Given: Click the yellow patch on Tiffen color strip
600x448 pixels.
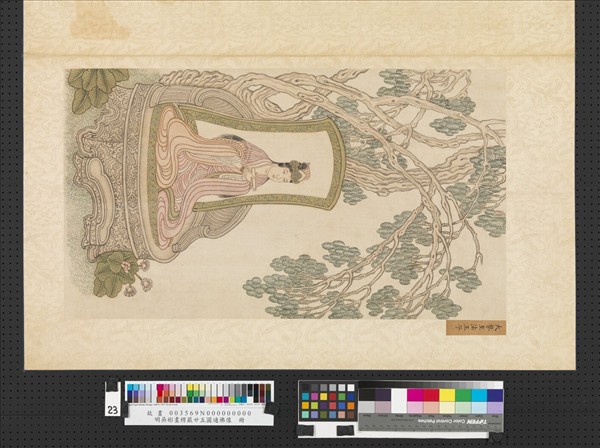Looking at the screenshot, I should click(447, 395).
